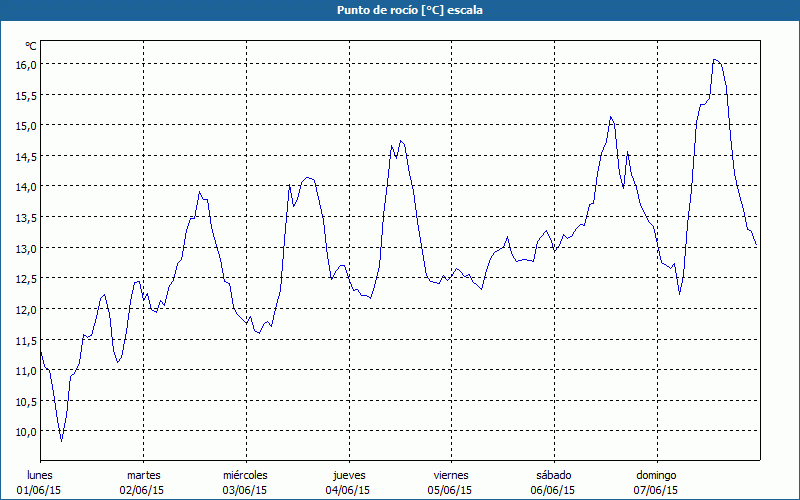Click the 03/06/15 date label
Screen dimensions: 800x500
[244, 490]
